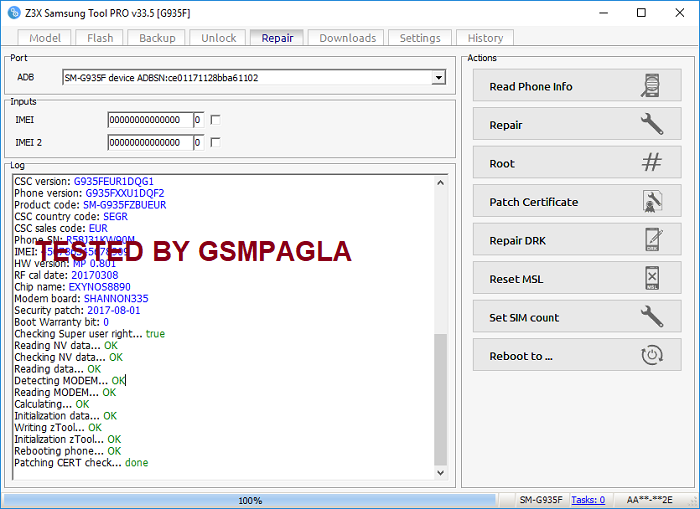Click Patching CERT check... done line

tap(81, 463)
